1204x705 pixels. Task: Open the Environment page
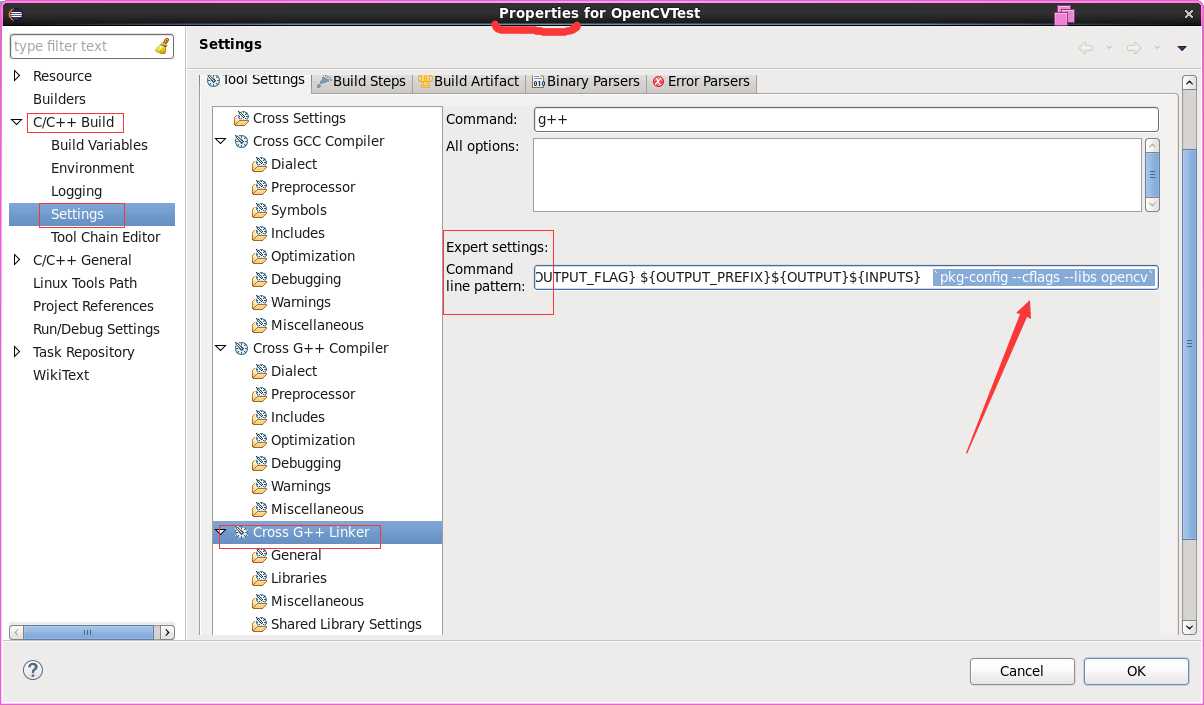pyautogui.click(x=92, y=168)
